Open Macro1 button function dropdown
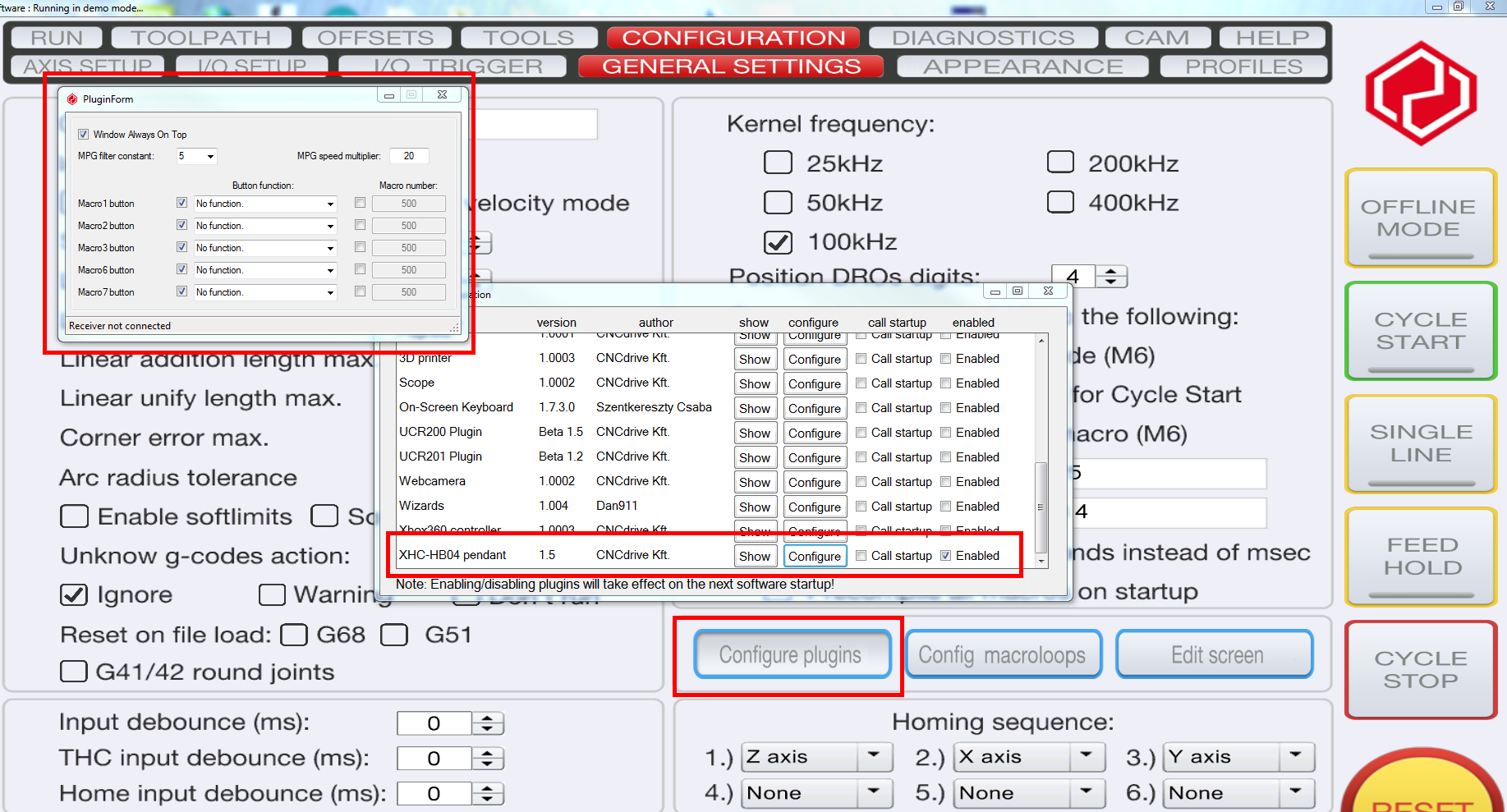This screenshot has height=812, width=1507. click(x=330, y=204)
